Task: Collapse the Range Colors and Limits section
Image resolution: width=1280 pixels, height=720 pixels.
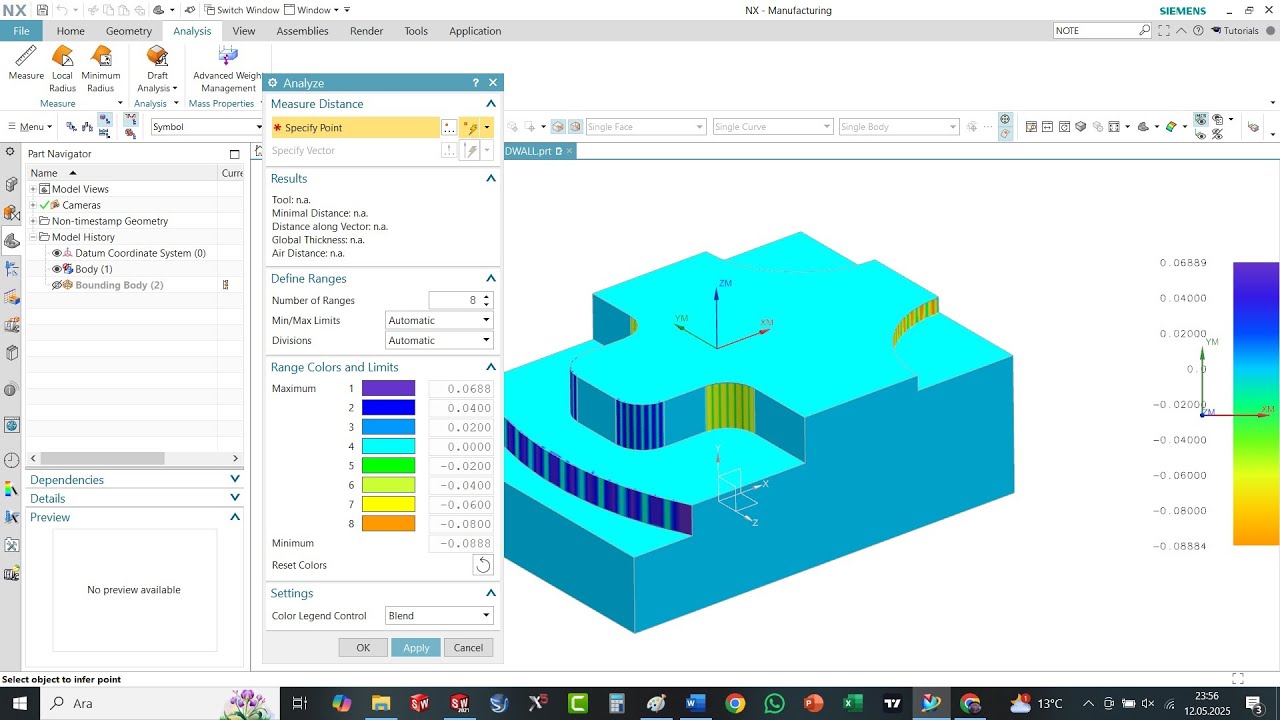Action: (491, 367)
